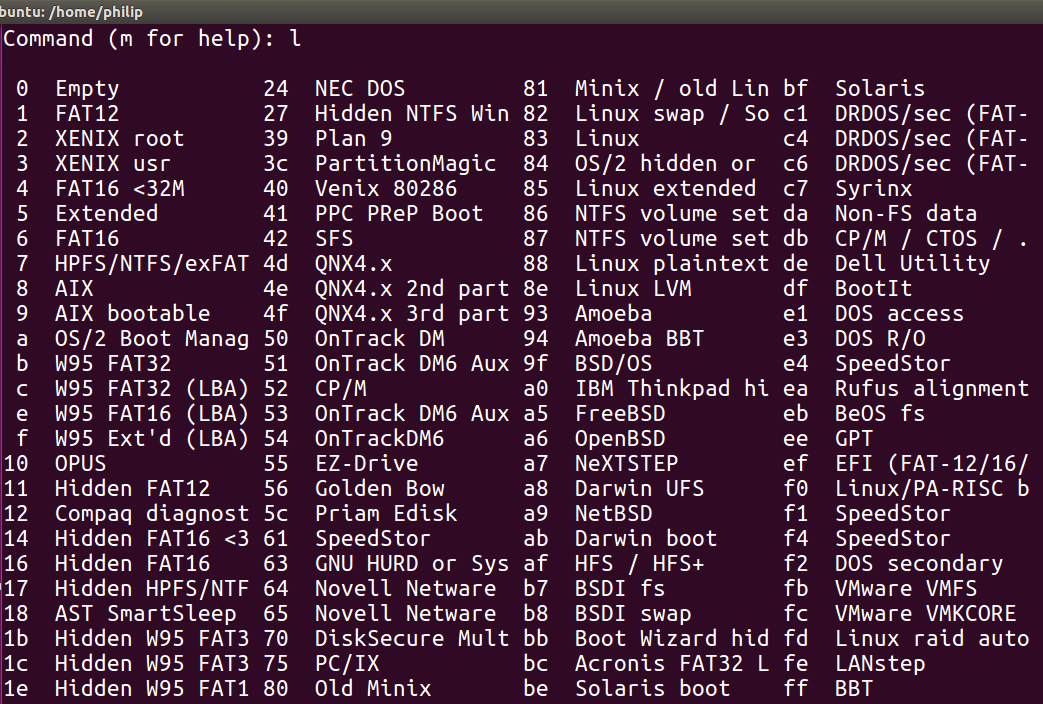The width and height of the screenshot is (1043, 704).
Task: Select 'OnTrackDM6' entry
Action: coord(379,439)
